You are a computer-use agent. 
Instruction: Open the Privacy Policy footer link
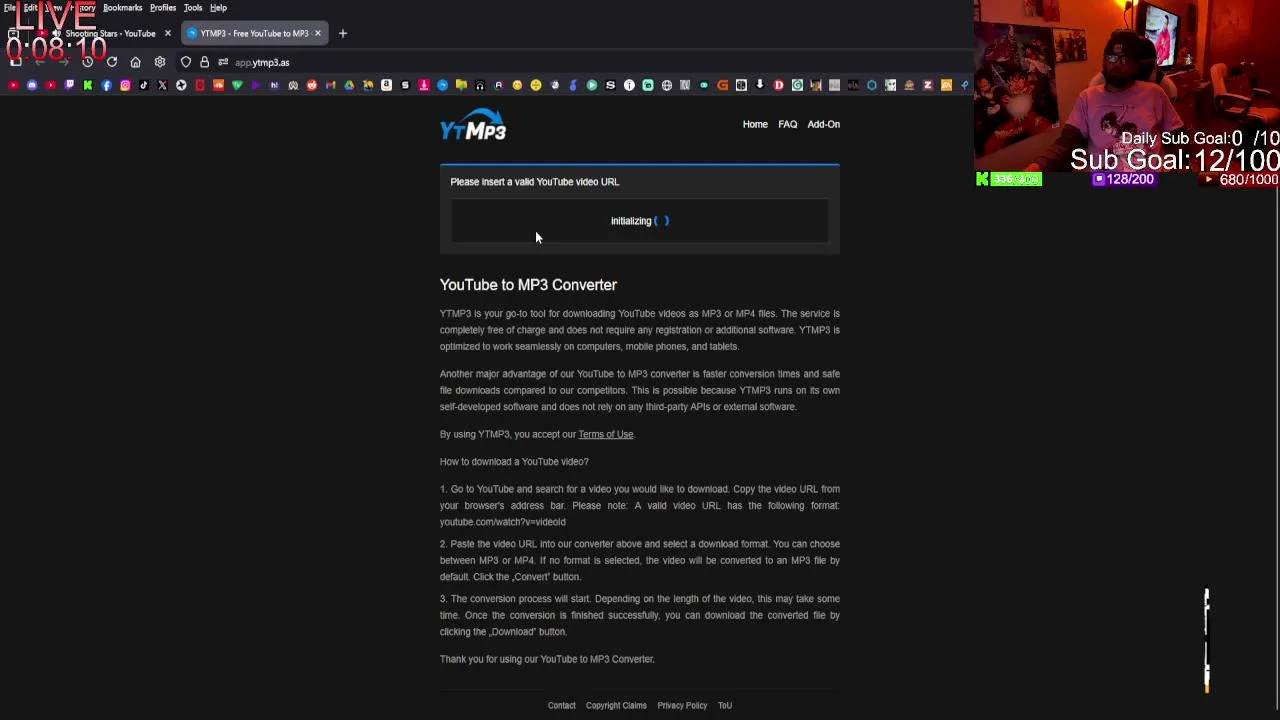[x=682, y=705]
